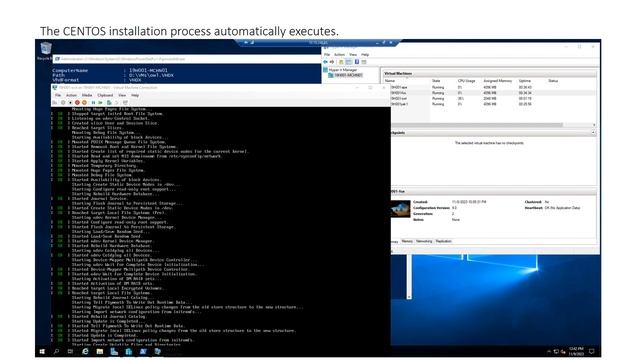
Task: Open Recycle Bin desktop icon
Action: (46, 51)
